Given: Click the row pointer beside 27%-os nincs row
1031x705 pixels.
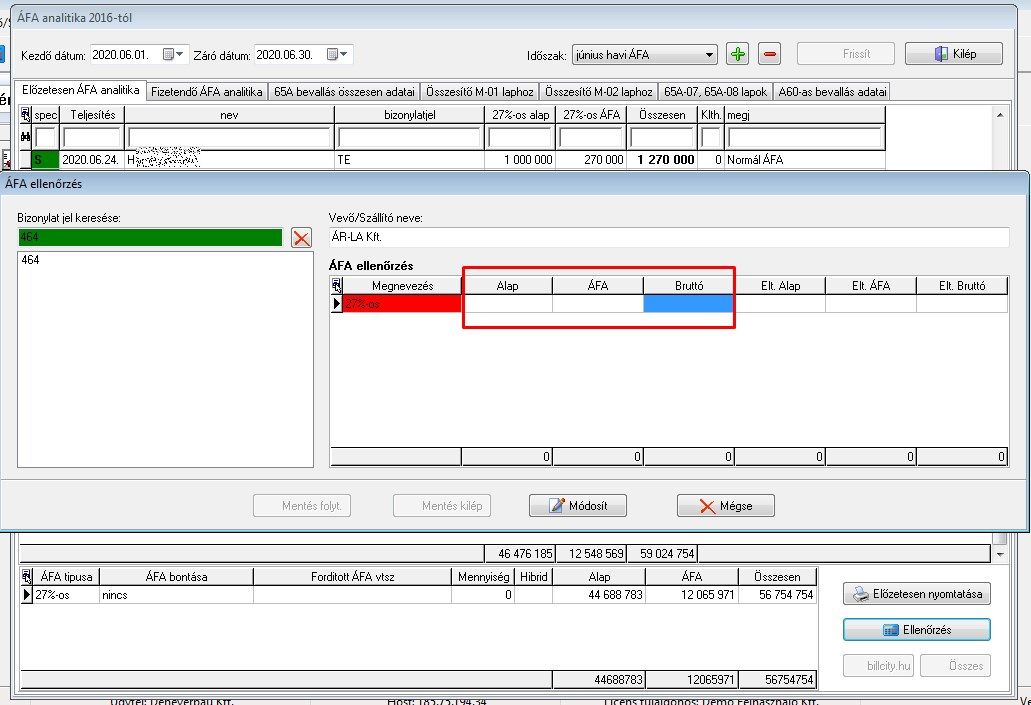Looking at the screenshot, I should pyautogui.click(x=26, y=595).
